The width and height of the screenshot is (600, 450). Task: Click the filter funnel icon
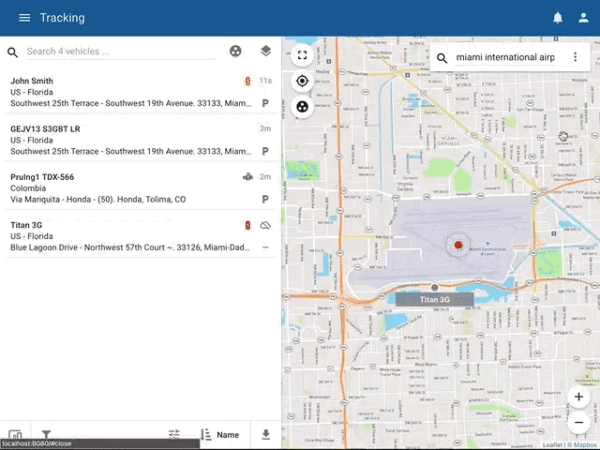click(x=46, y=435)
